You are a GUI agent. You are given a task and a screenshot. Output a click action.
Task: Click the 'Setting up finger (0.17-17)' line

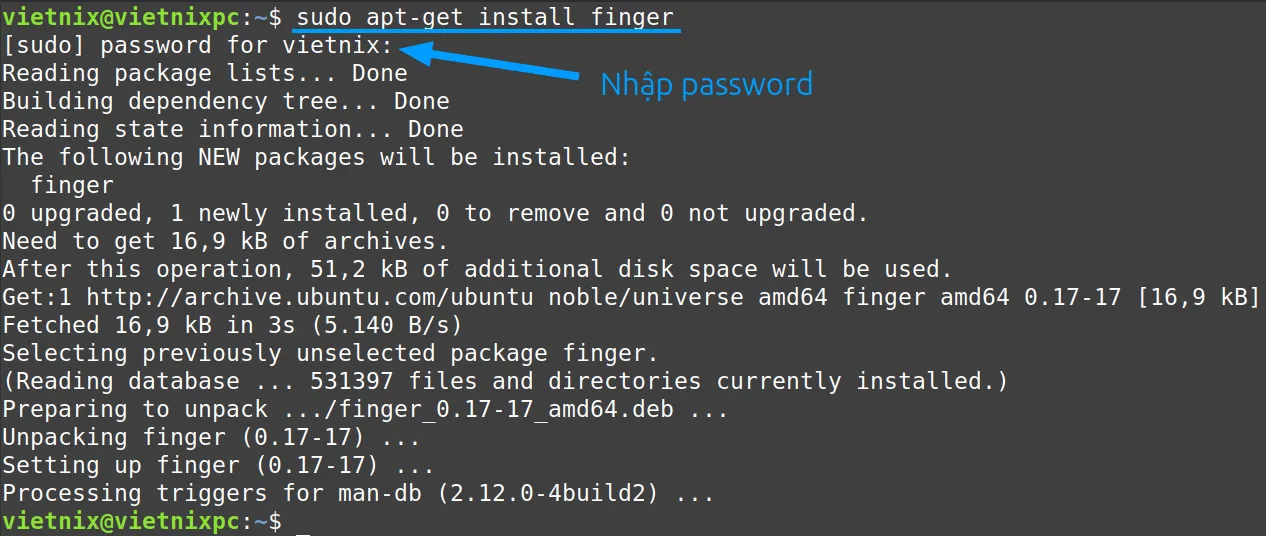click(219, 465)
